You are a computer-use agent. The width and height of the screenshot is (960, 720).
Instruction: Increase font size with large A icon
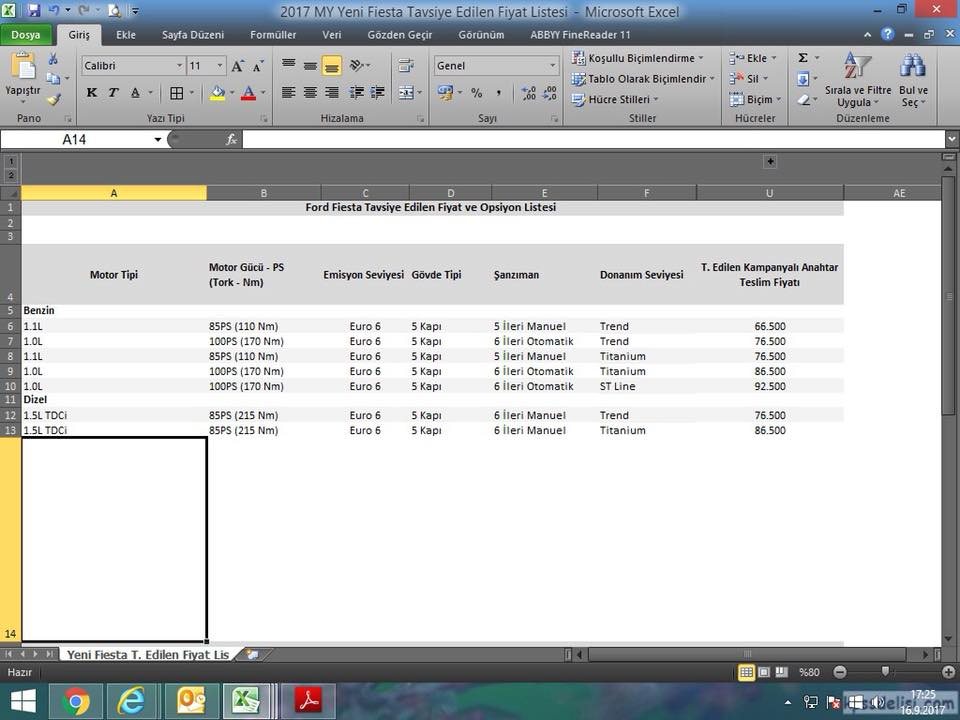[x=238, y=66]
